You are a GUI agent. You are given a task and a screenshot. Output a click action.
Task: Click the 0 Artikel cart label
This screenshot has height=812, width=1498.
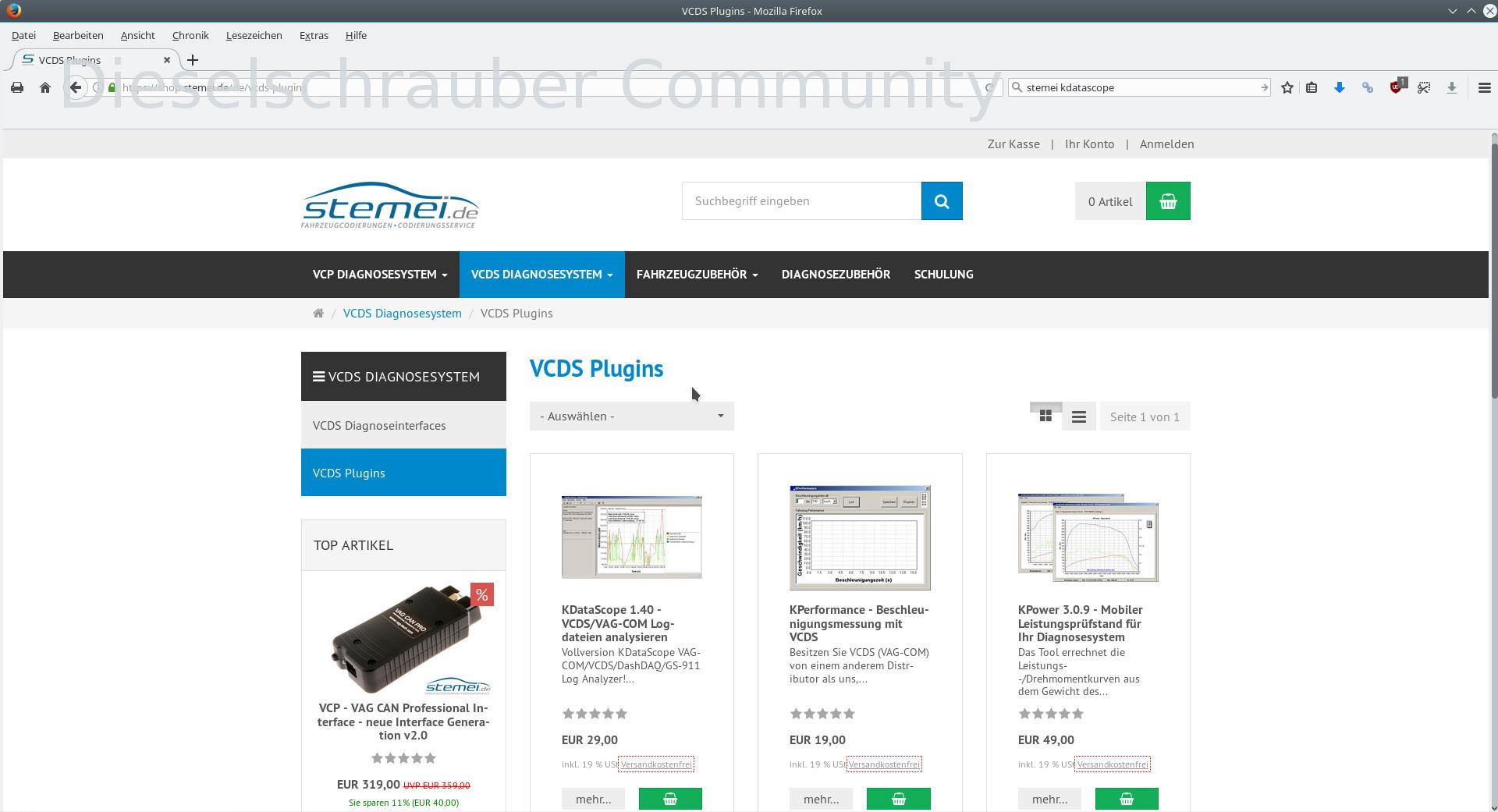[x=1110, y=201]
